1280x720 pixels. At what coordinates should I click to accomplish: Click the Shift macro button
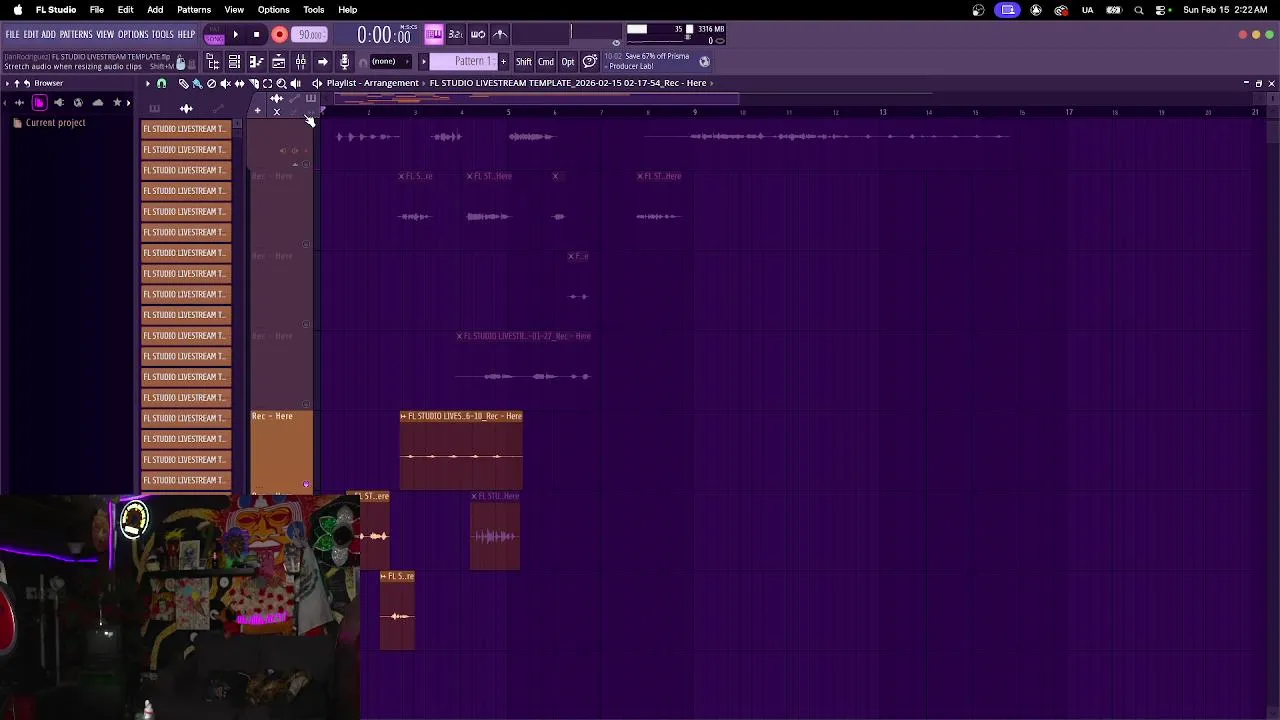(524, 62)
